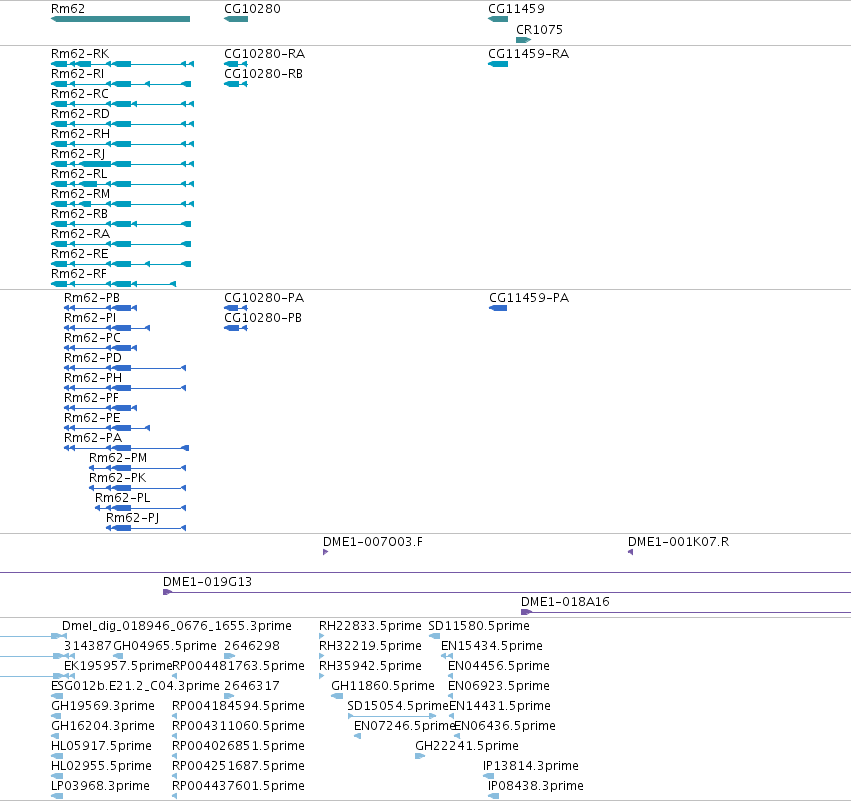Click transcript label Rm62-RB

tap(79, 214)
